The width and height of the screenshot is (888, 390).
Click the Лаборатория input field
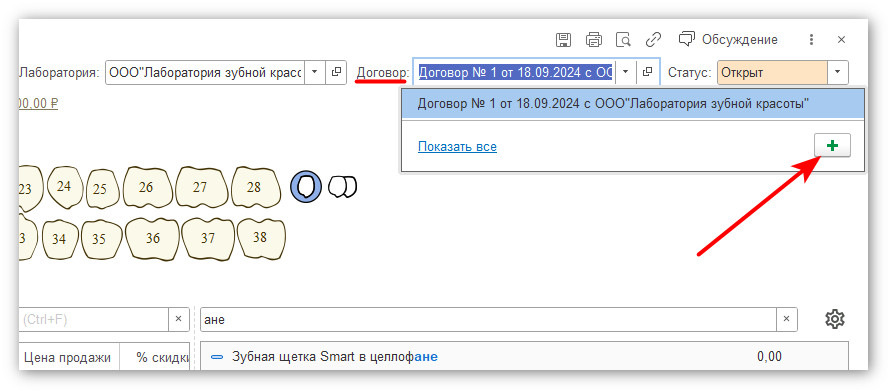click(205, 72)
